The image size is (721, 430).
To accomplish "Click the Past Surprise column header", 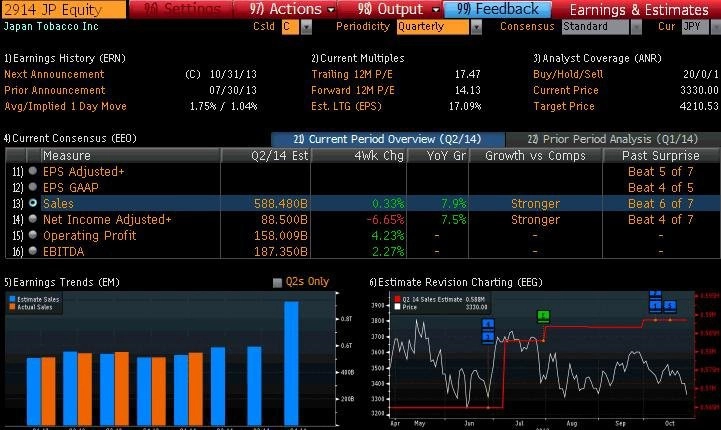I will (x=661, y=155).
